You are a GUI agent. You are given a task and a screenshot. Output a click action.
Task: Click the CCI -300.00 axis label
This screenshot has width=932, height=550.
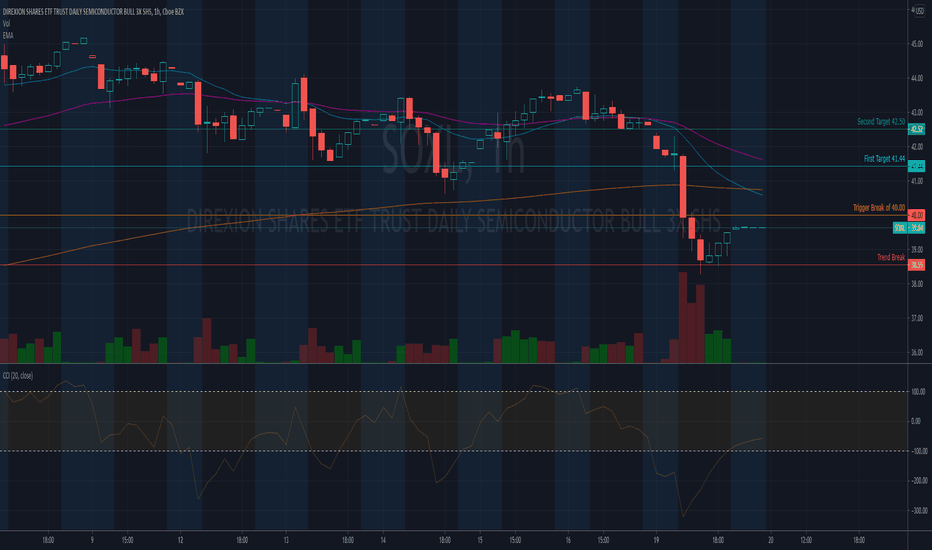(x=920, y=510)
